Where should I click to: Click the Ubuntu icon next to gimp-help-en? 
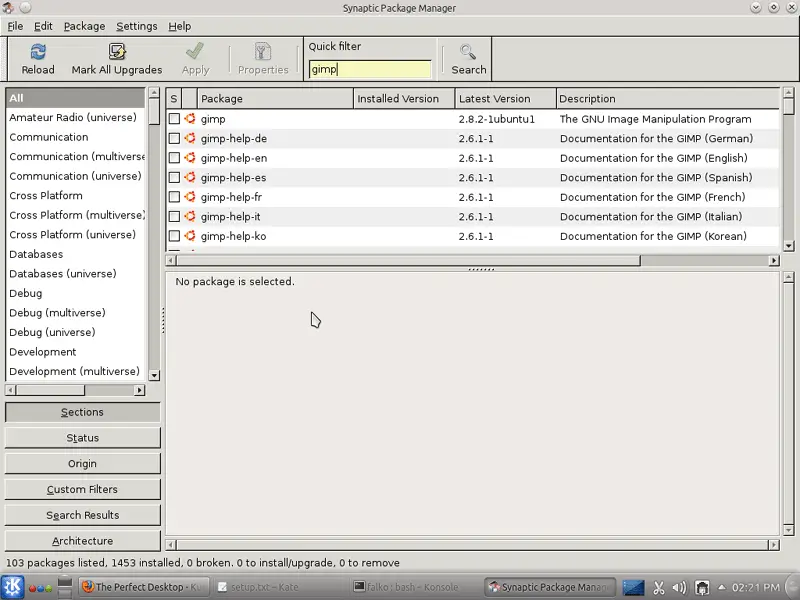click(x=190, y=158)
